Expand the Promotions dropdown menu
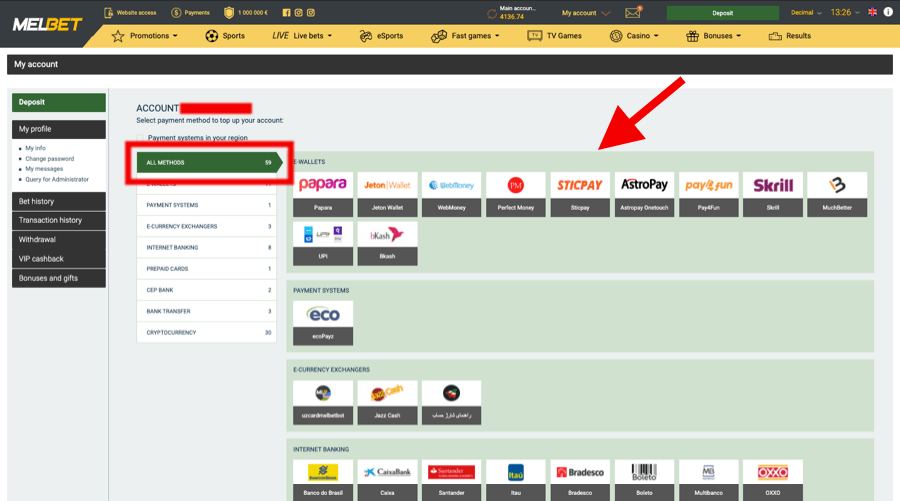Screen dimensions: 900x501 point(145,36)
